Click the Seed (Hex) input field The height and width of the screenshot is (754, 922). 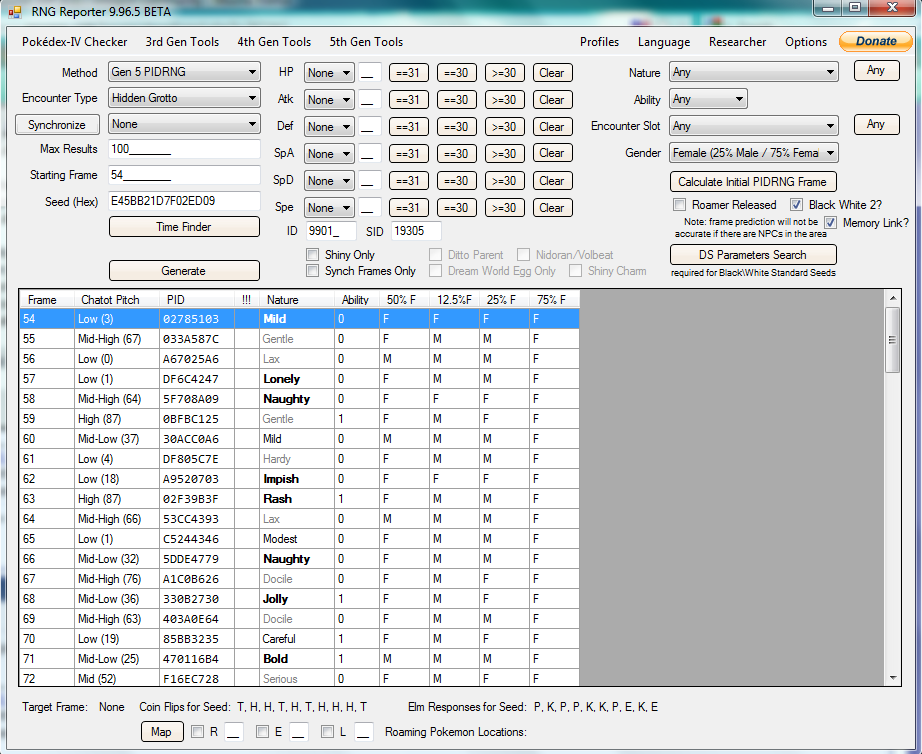click(x=184, y=201)
